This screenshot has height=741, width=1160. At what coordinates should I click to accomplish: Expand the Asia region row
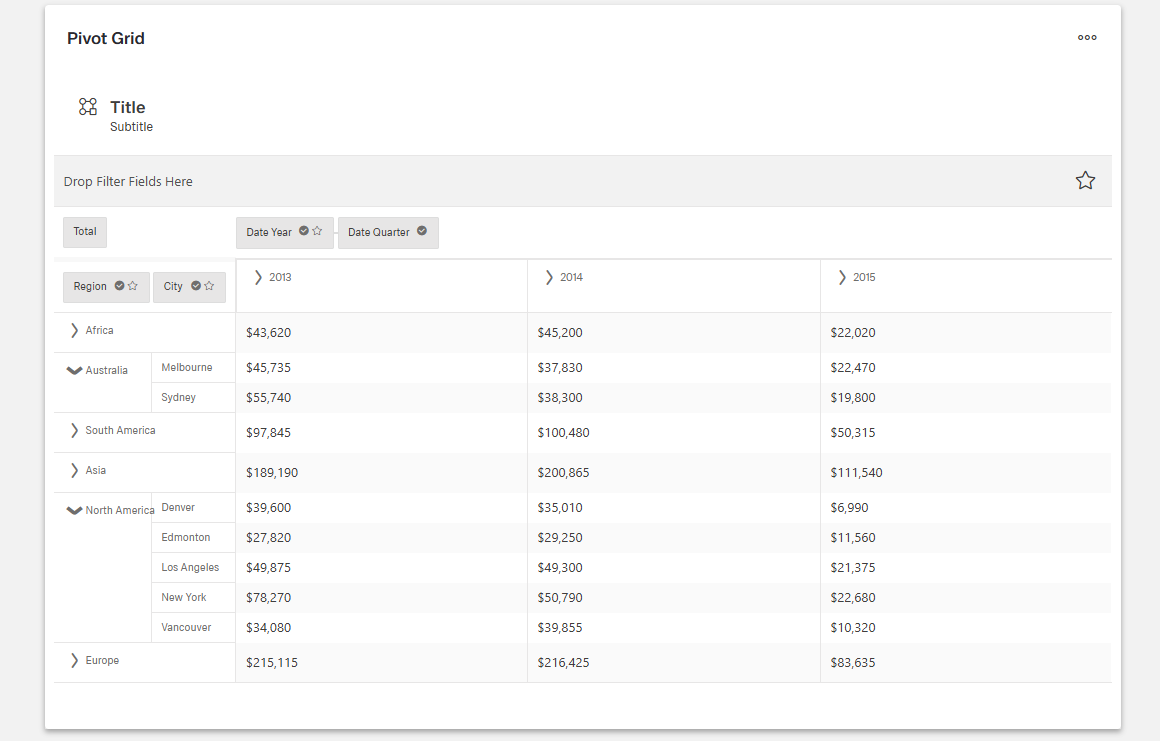[74, 470]
